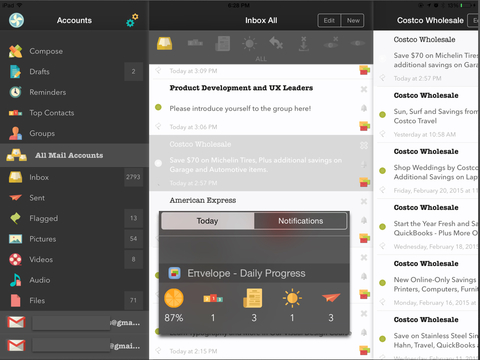The image size is (480, 360).
Task: Open the Inbox folder with 2793 messages
Action: (x=74, y=177)
